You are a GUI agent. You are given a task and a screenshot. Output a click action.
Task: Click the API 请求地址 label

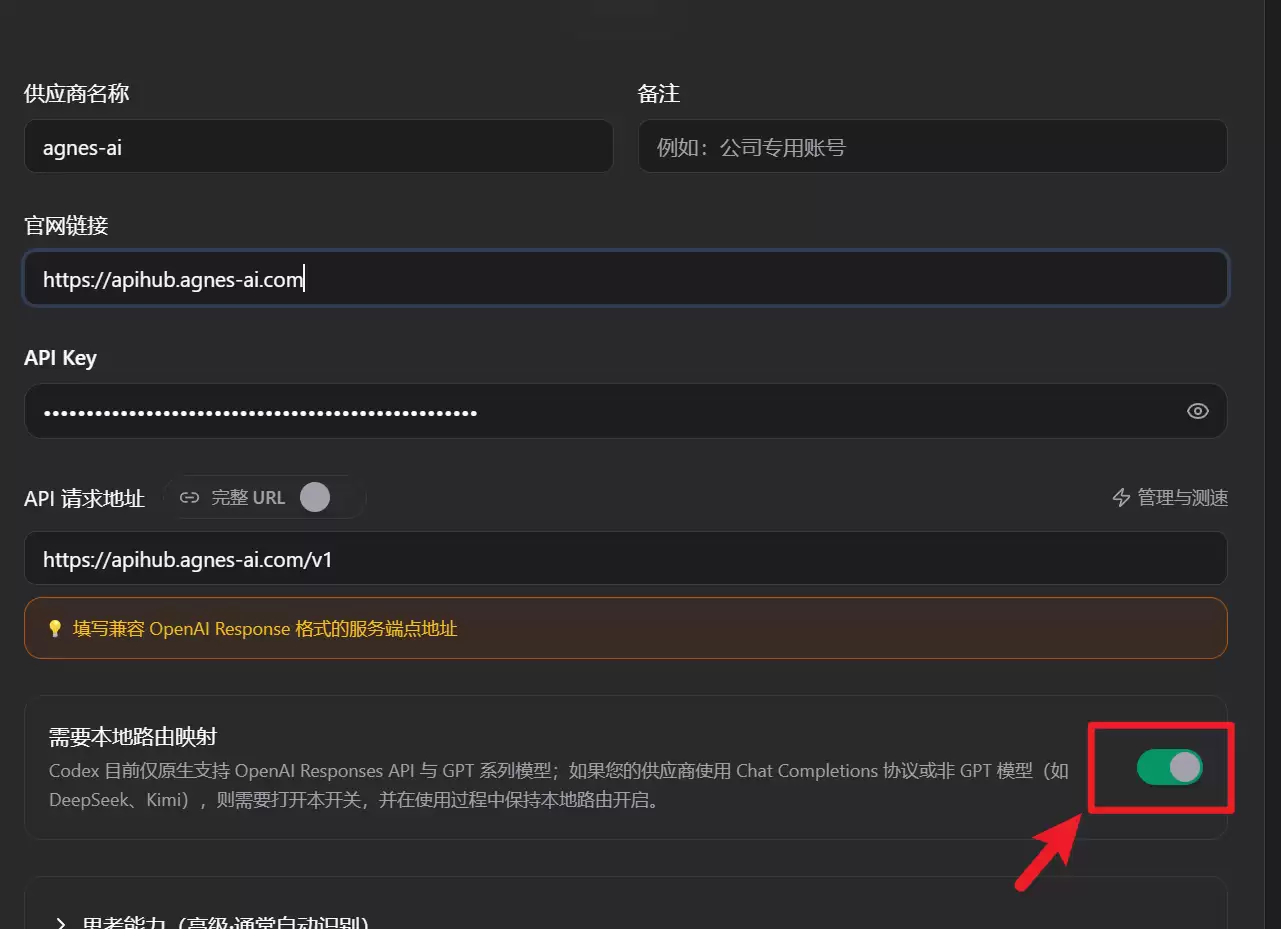[85, 498]
